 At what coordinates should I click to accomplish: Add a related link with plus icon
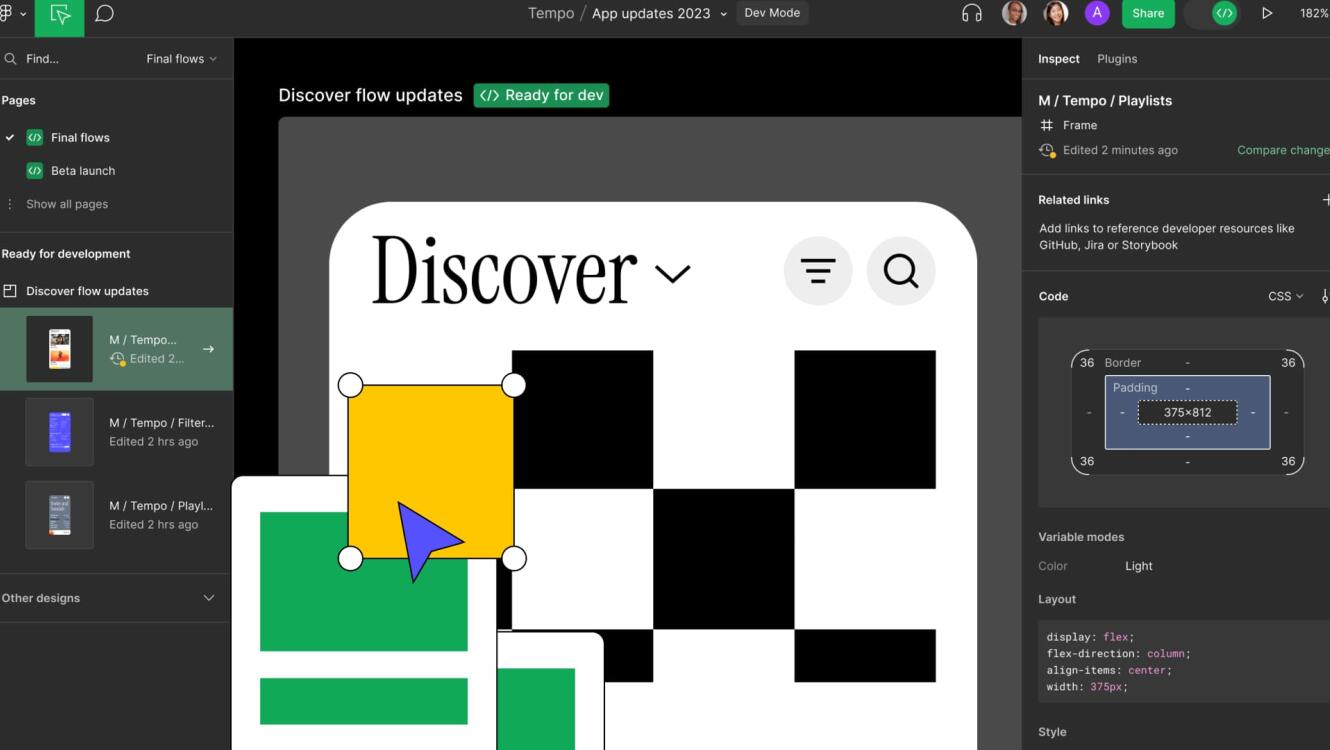pos(1325,200)
